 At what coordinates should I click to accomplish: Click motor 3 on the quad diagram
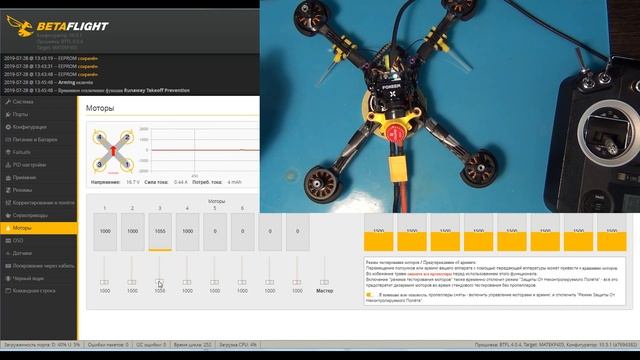tap(99, 164)
